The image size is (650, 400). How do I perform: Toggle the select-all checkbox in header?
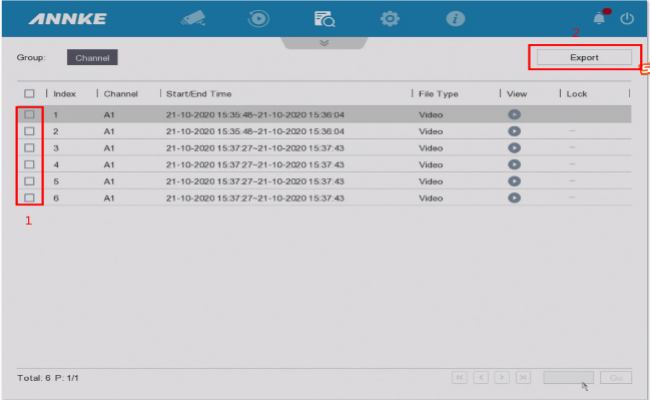point(29,93)
